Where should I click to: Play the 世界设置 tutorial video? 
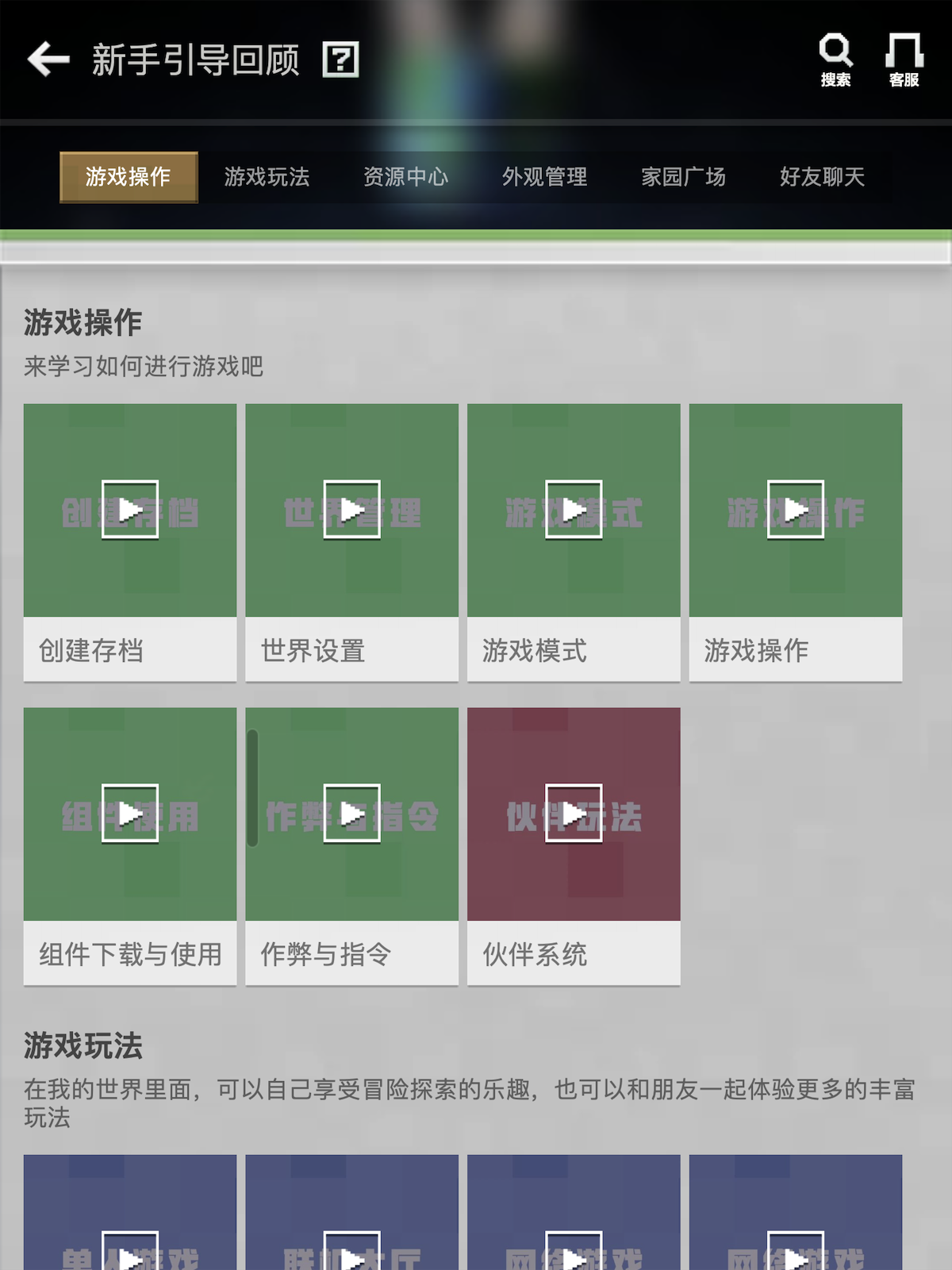pyautogui.click(x=352, y=510)
